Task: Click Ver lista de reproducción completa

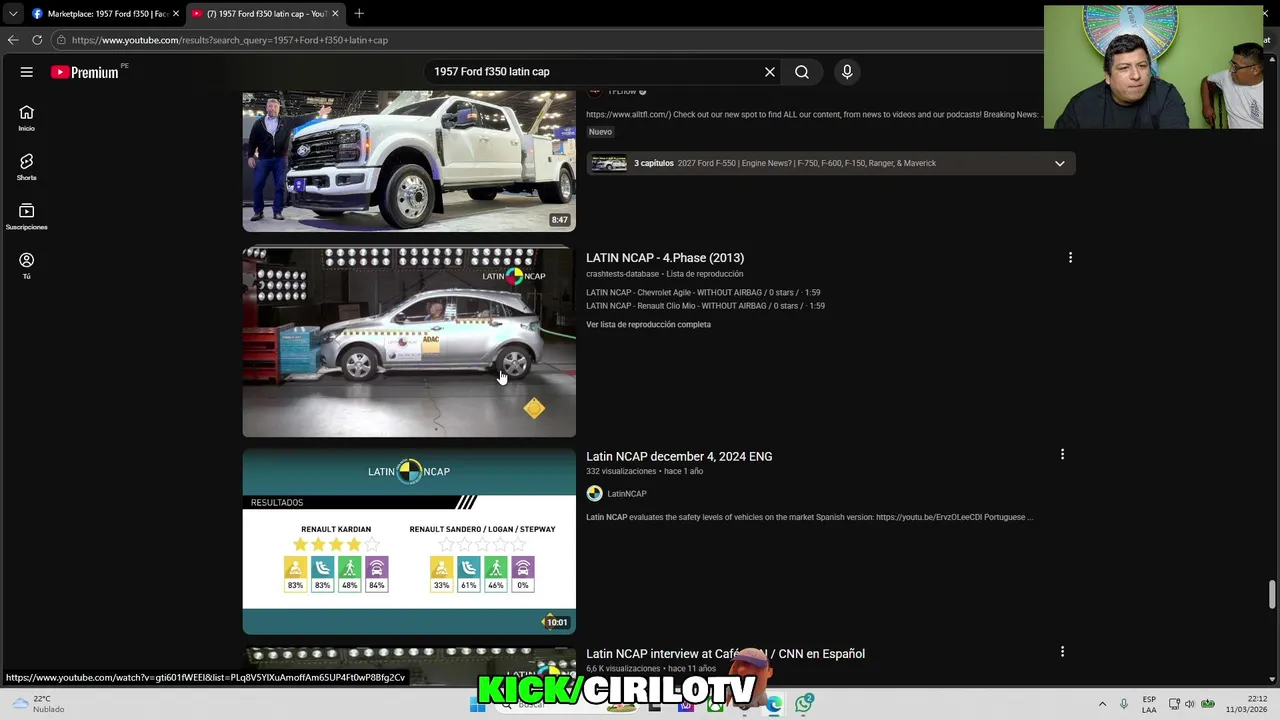Action: tap(648, 324)
